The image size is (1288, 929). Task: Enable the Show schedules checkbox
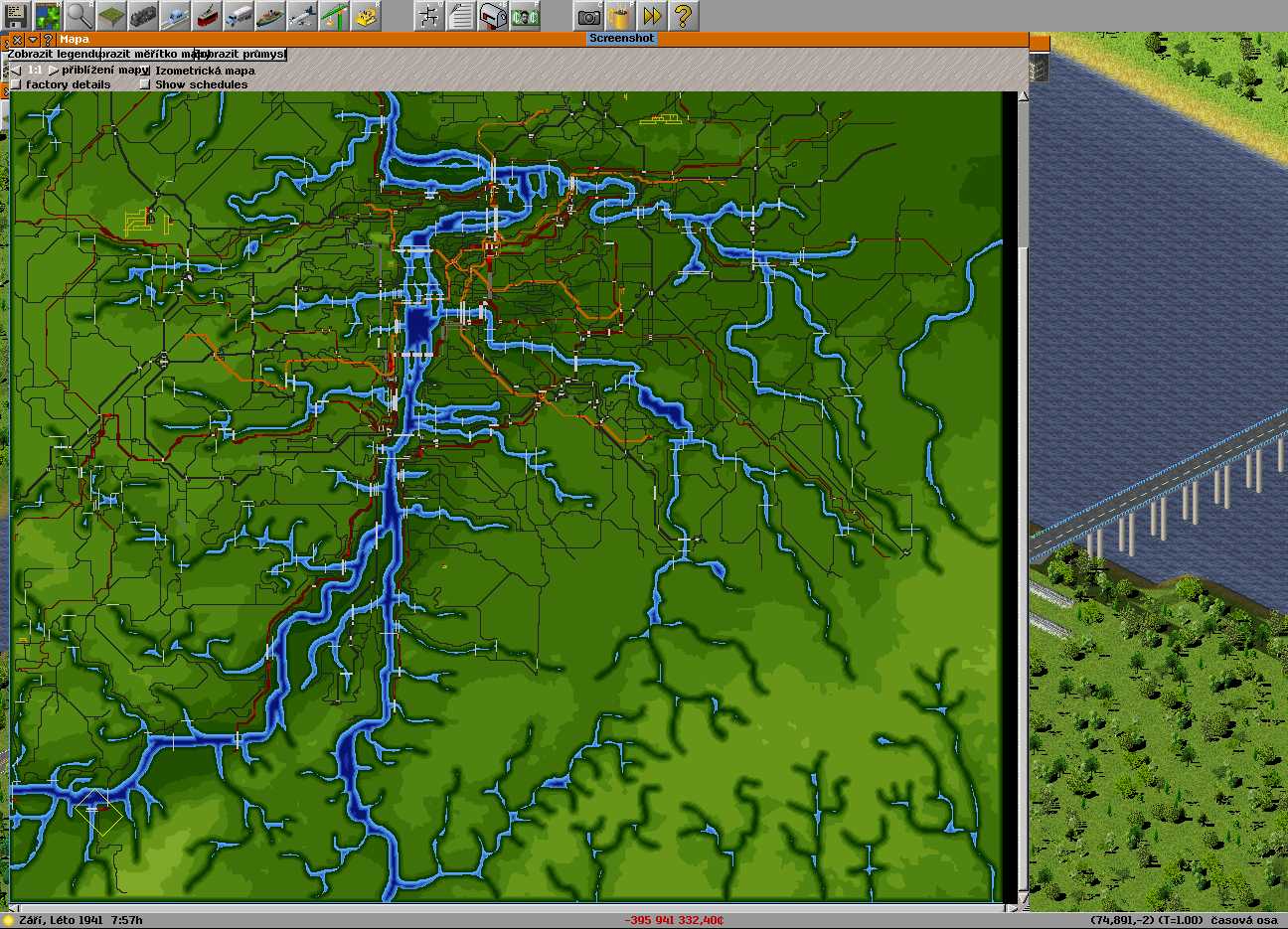pos(145,84)
